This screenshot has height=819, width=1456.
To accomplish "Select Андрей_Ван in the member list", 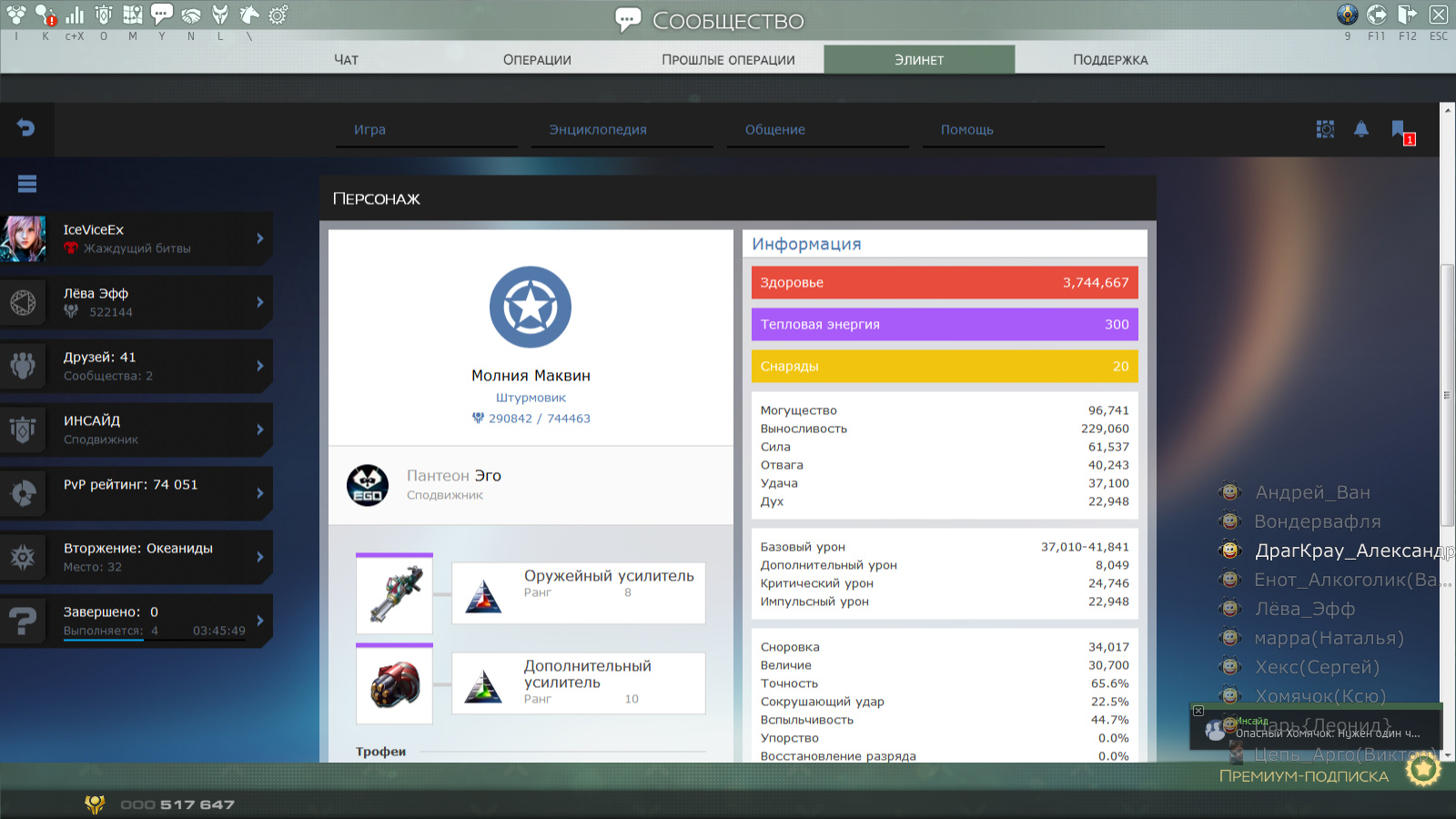I will click(1312, 492).
